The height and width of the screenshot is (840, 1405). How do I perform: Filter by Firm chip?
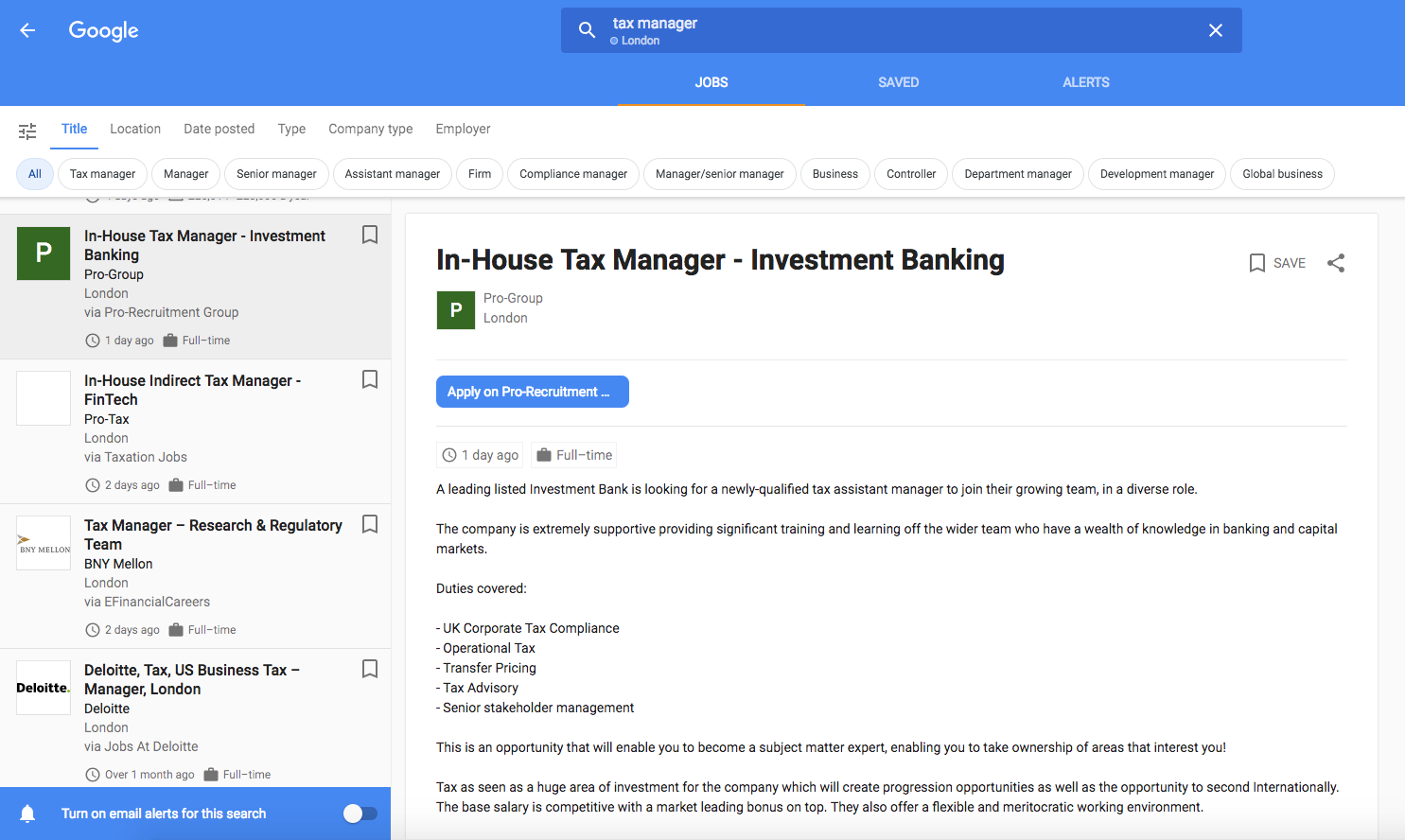point(480,174)
